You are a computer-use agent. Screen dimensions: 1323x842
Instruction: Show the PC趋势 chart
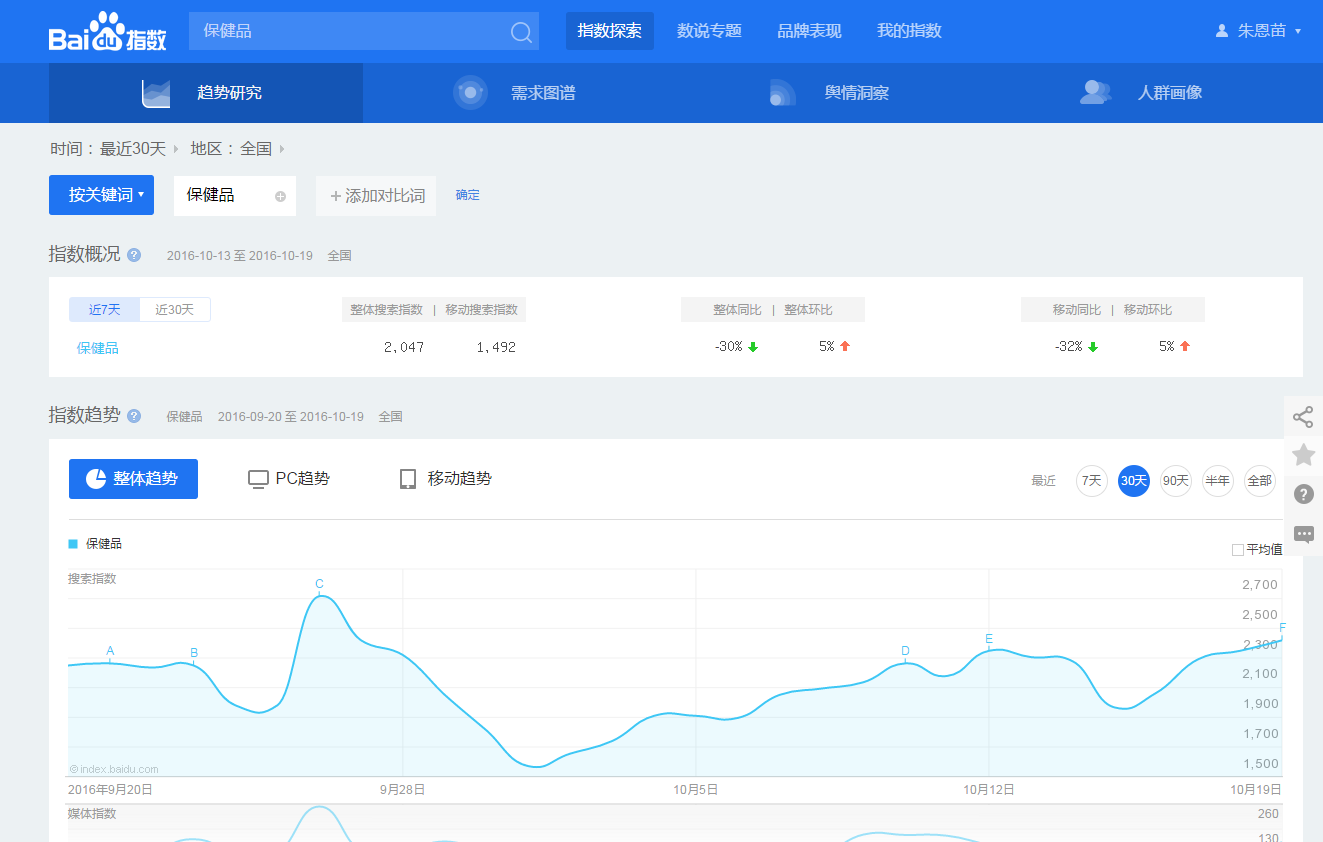(x=289, y=479)
